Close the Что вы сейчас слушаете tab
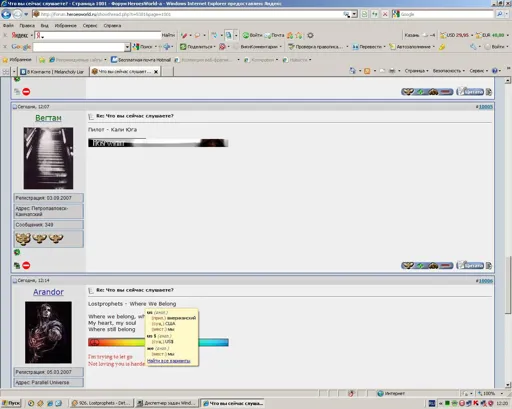This screenshot has width=512, height=409. click(x=156, y=72)
